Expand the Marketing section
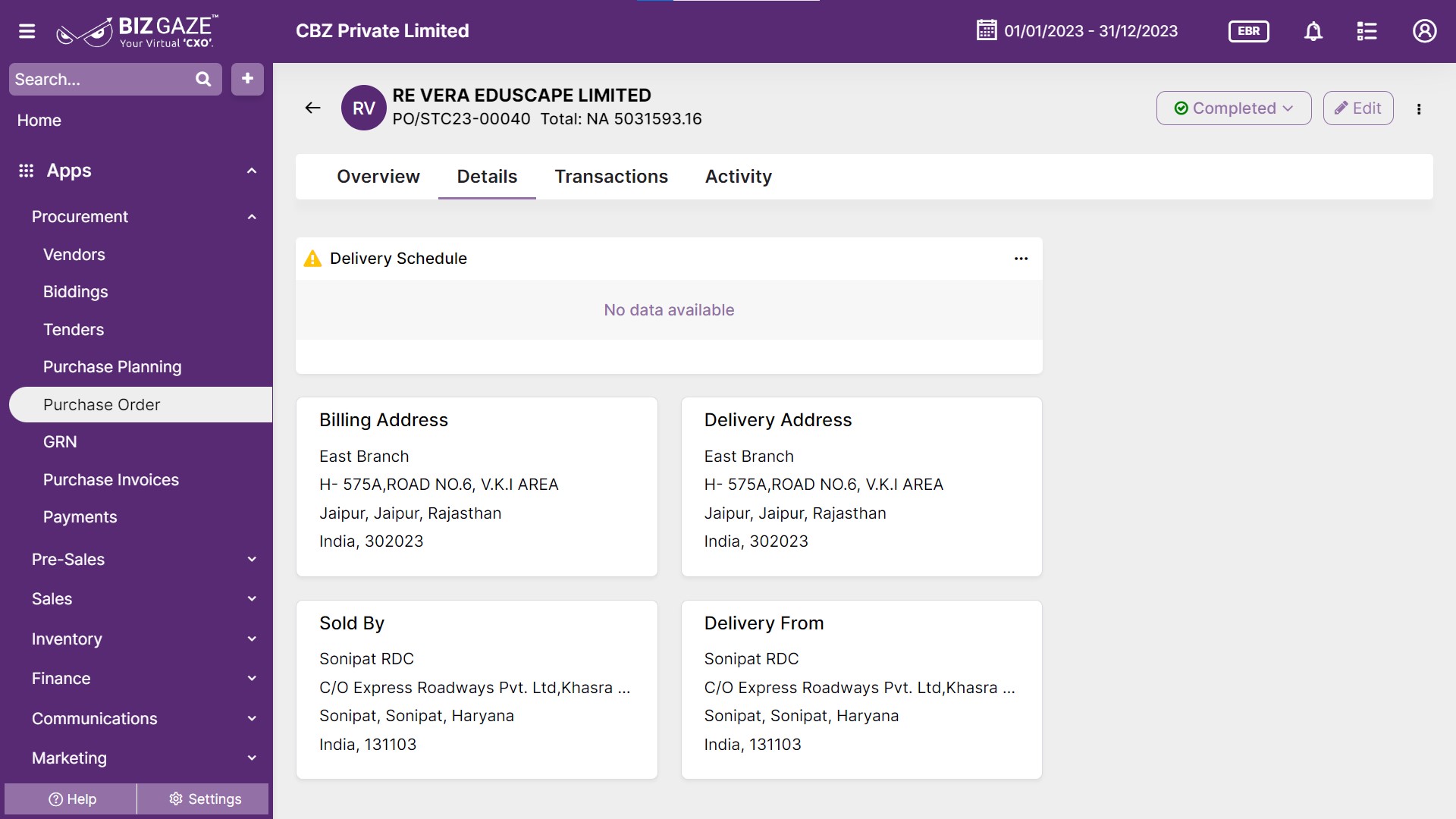The height and width of the screenshot is (819, 1456). [252, 758]
